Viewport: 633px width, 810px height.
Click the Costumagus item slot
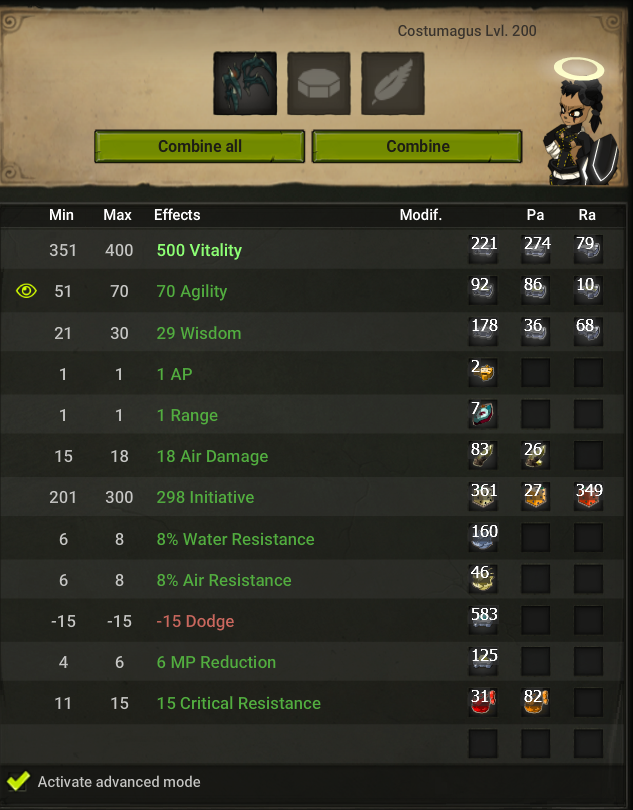point(245,83)
